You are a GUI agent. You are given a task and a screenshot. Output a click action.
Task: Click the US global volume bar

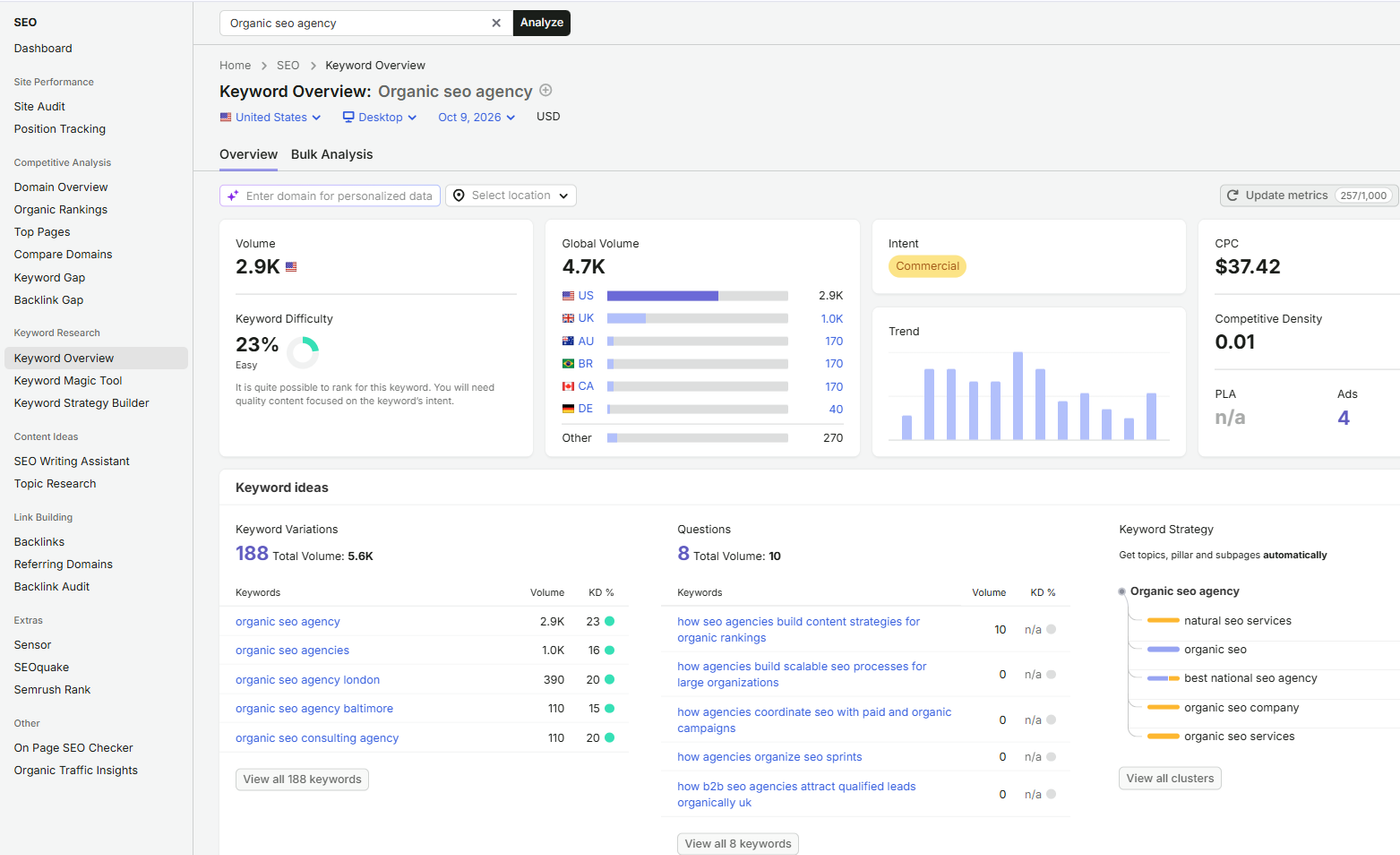pos(697,296)
